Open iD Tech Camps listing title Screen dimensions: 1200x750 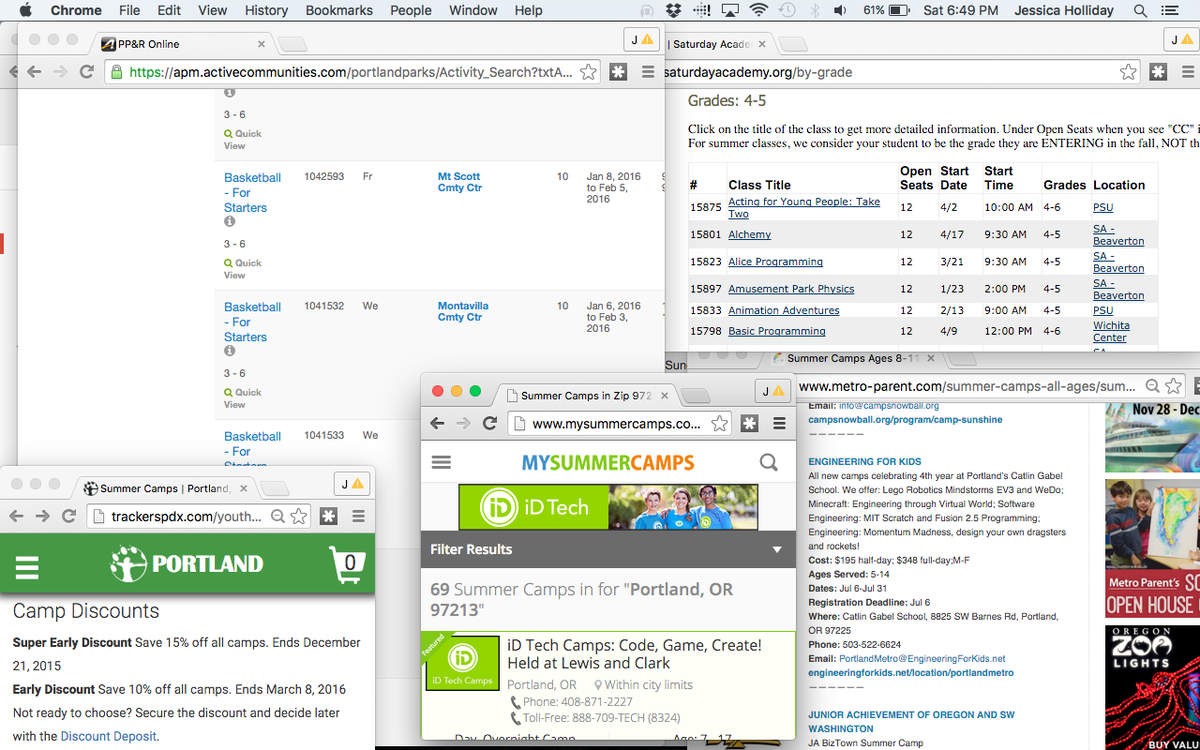[634, 654]
